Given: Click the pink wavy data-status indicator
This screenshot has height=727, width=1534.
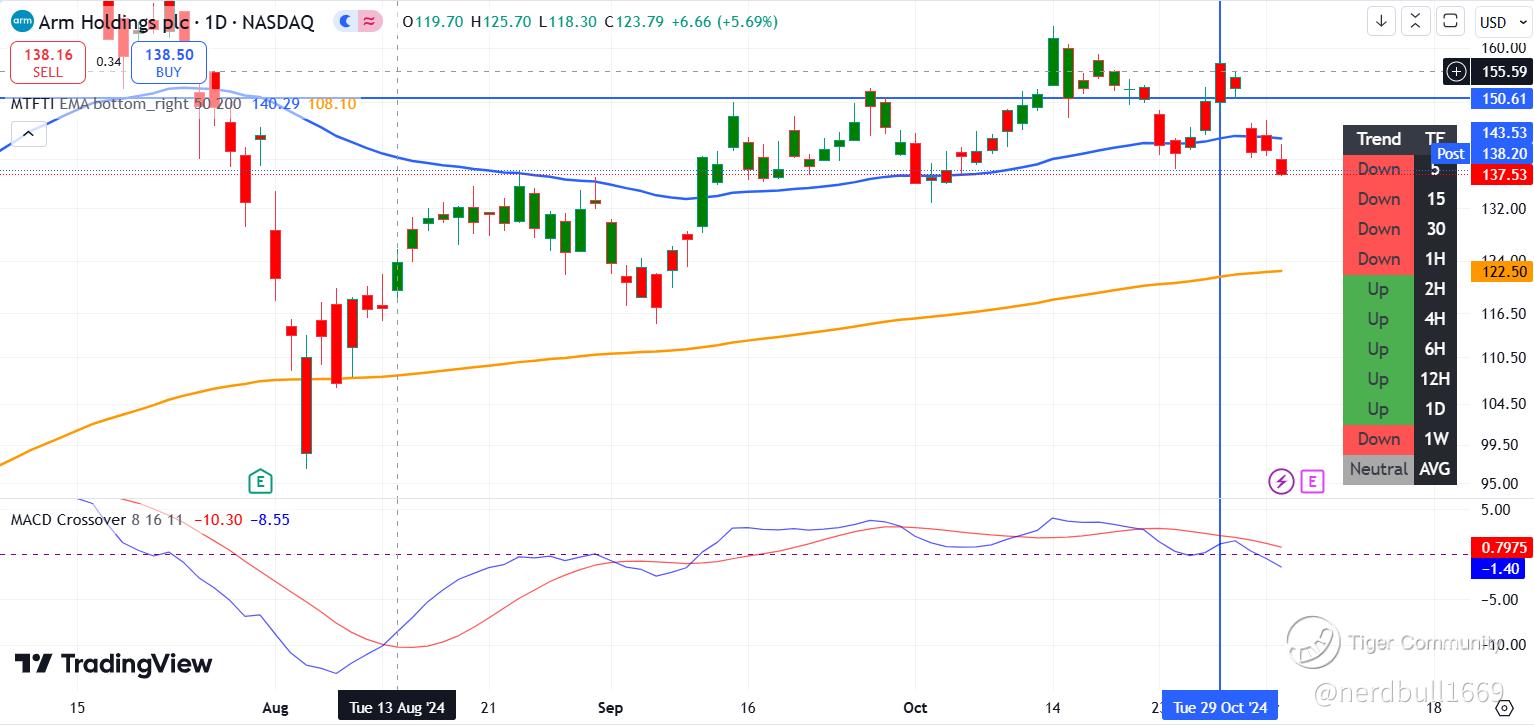Looking at the screenshot, I should pyautogui.click(x=370, y=21).
